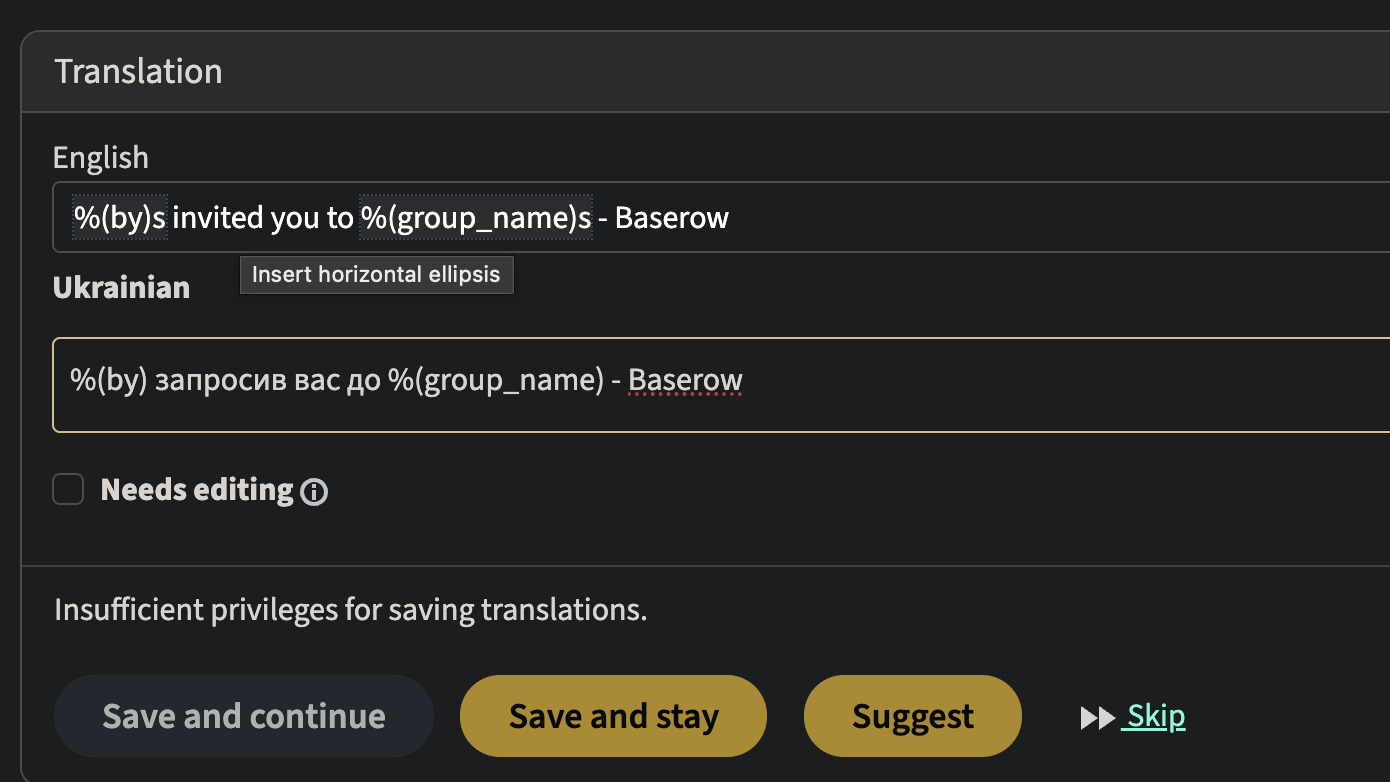This screenshot has width=1390, height=782.
Task: Click the Ukrainian language label
Action: click(x=121, y=288)
